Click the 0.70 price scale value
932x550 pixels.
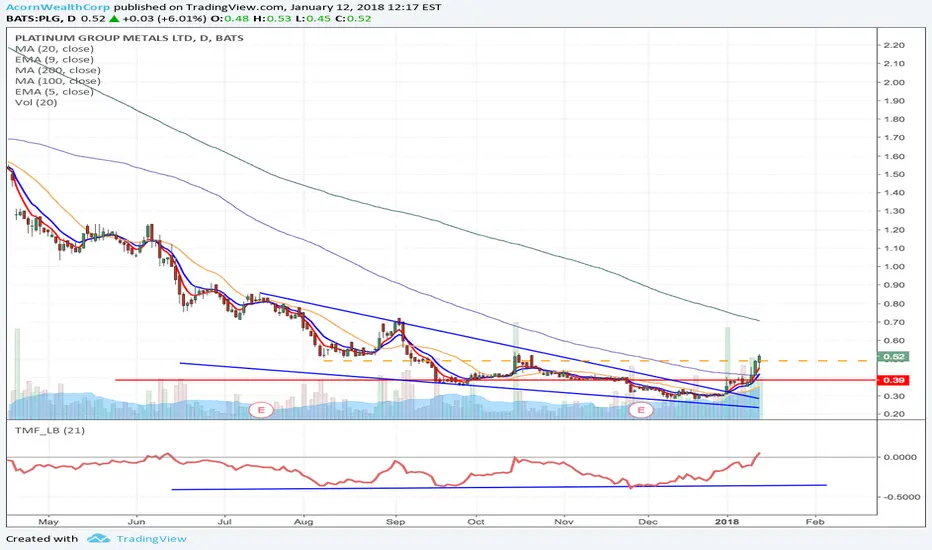click(x=894, y=322)
